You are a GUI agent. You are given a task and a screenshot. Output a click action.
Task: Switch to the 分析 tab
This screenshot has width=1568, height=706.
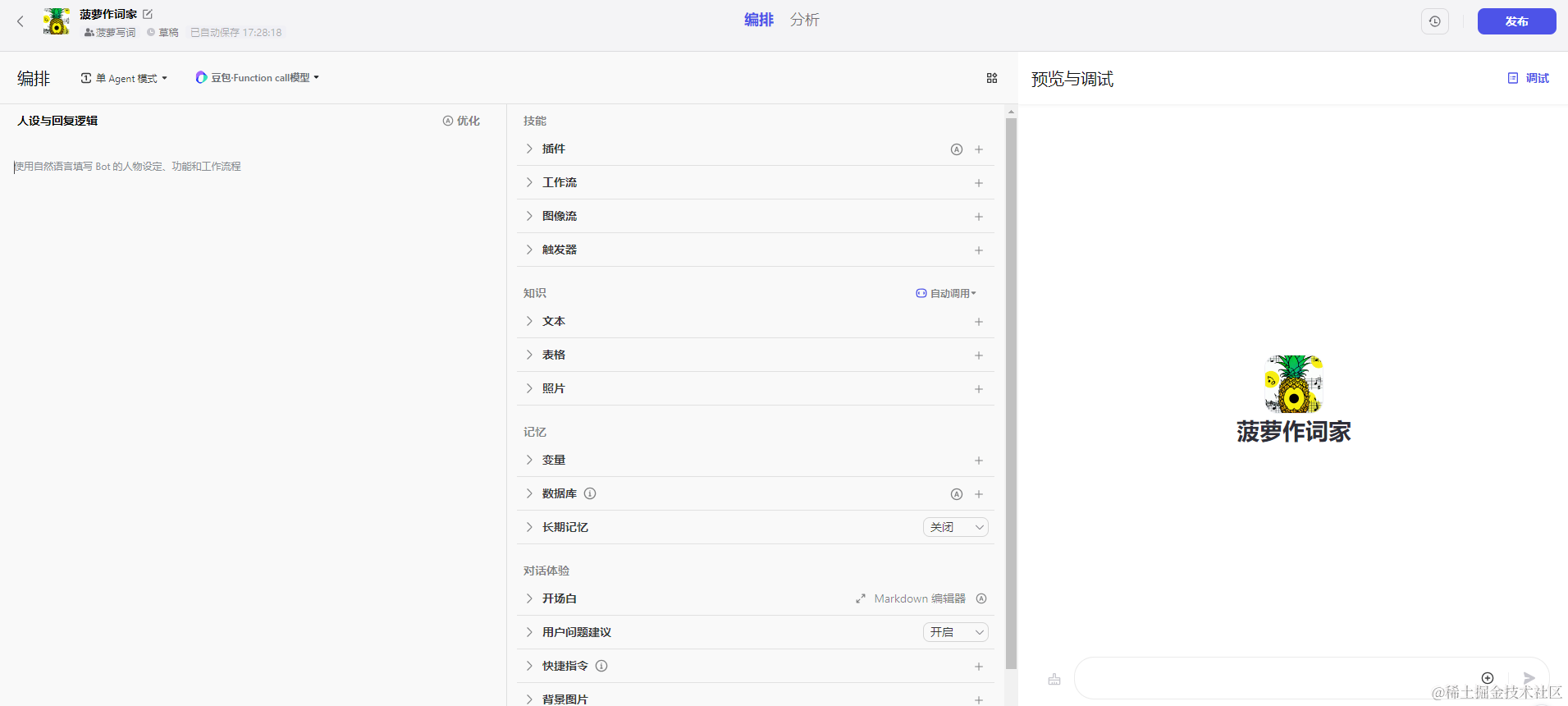(x=804, y=20)
